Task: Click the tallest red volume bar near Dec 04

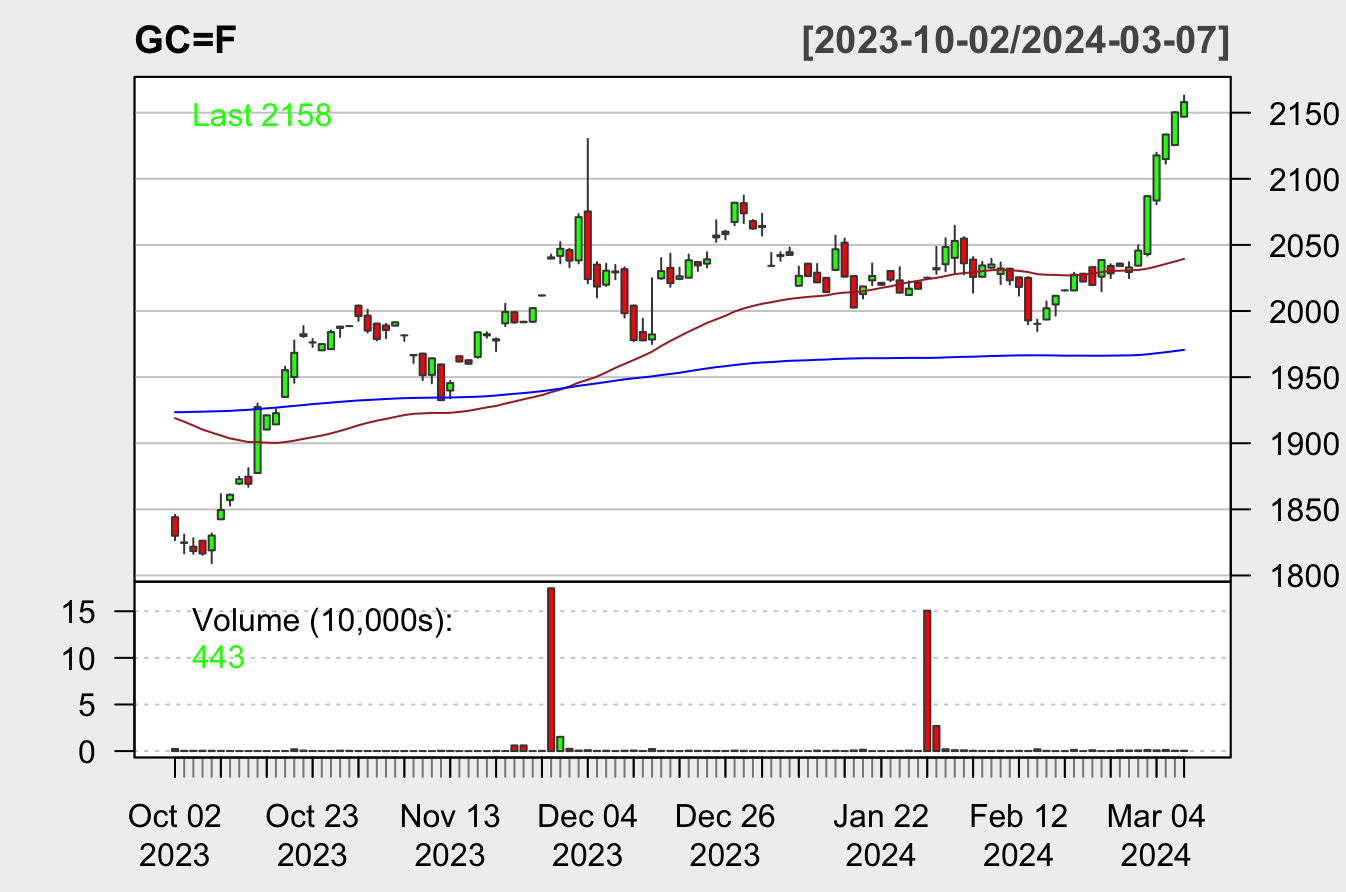Action: coord(551,669)
